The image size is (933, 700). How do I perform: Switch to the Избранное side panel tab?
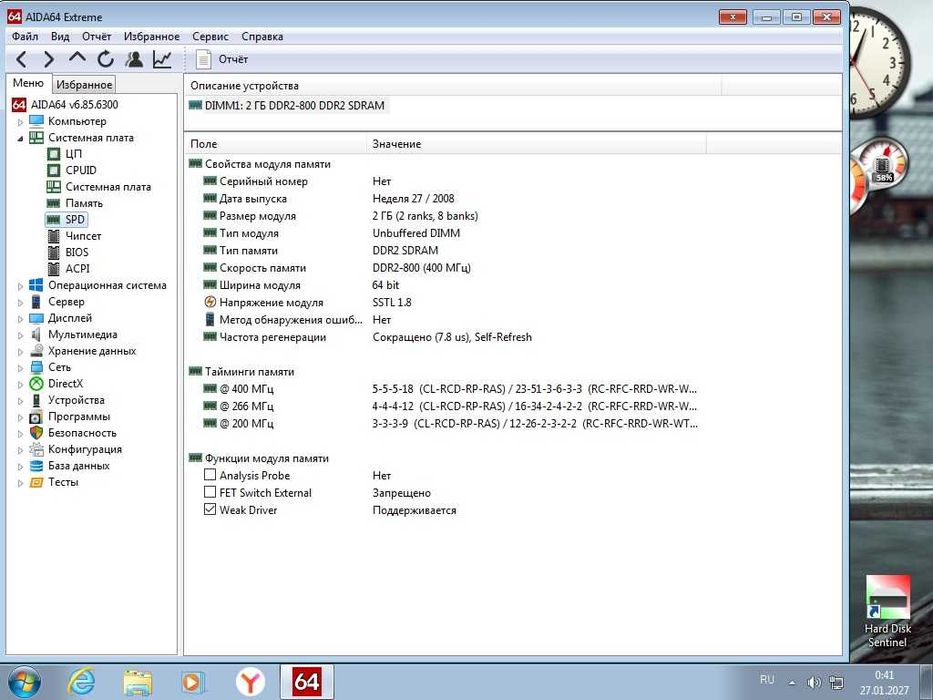pos(84,85)
